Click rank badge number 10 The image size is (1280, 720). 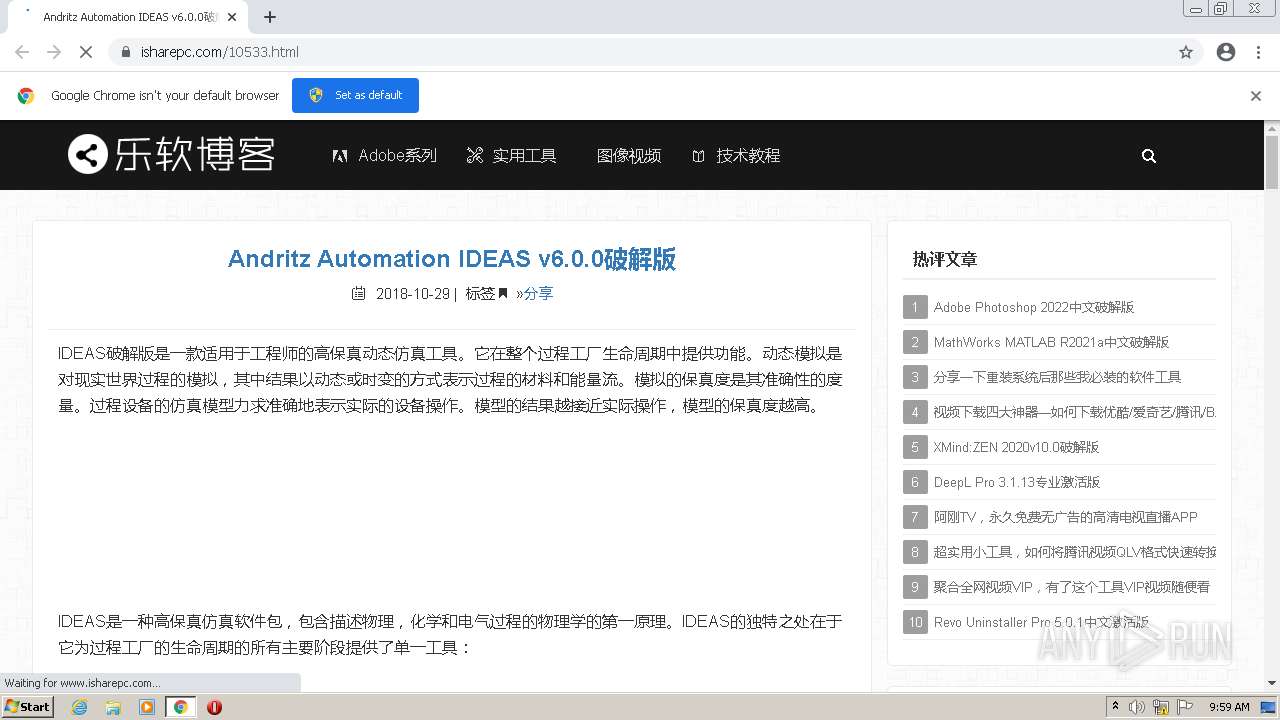tap(915, 622)
